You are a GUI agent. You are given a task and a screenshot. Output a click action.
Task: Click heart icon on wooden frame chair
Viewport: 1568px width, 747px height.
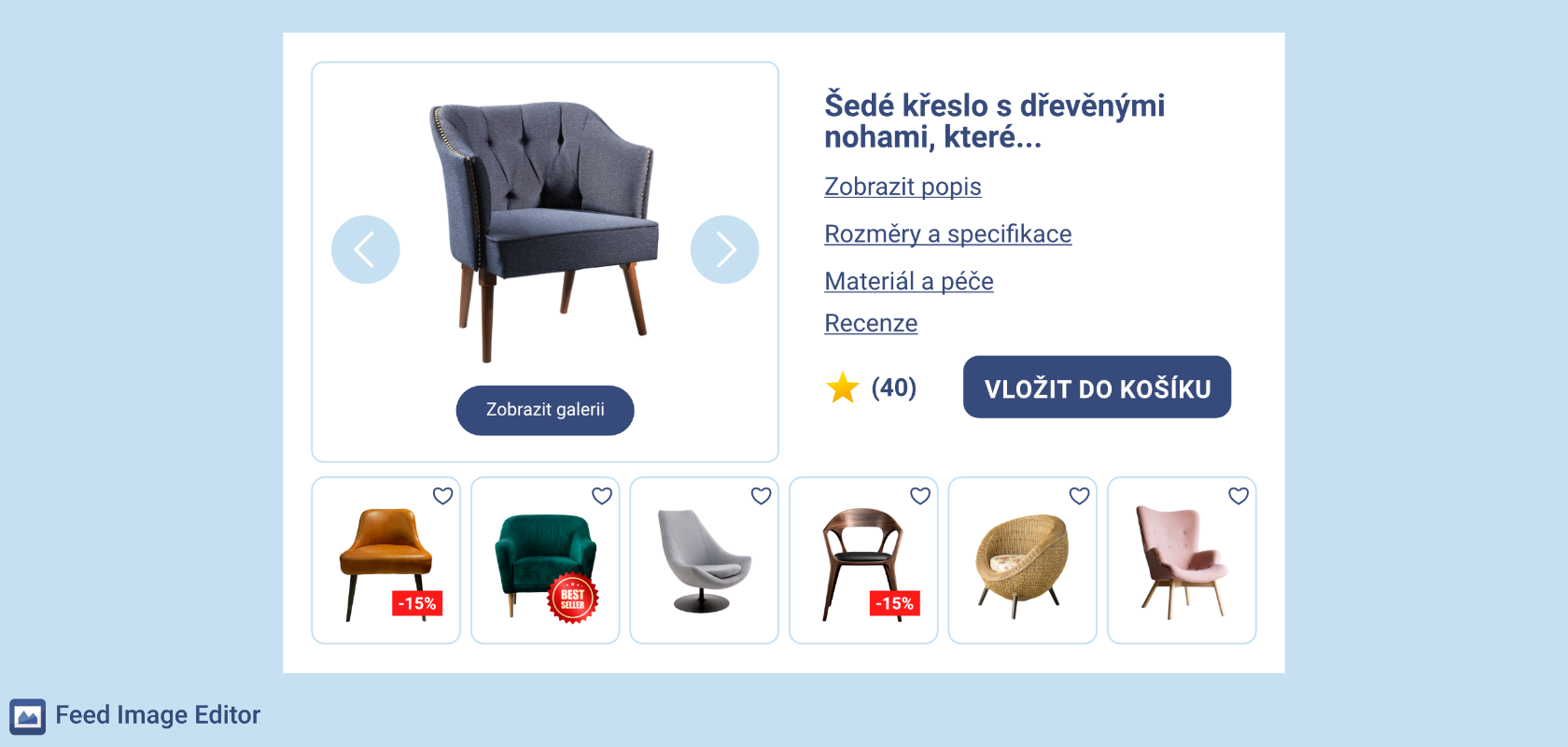(x=920, y=496)
